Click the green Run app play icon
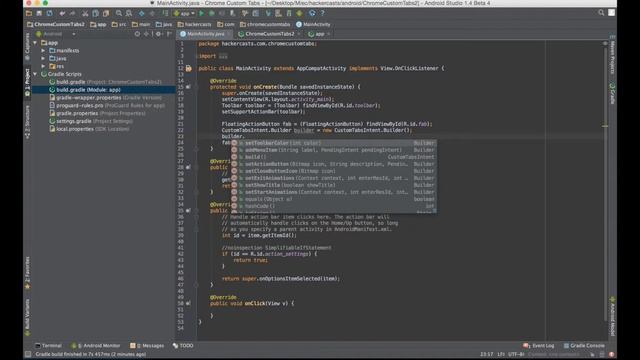This screenshot has width=640, height=360. coord(201,13)
